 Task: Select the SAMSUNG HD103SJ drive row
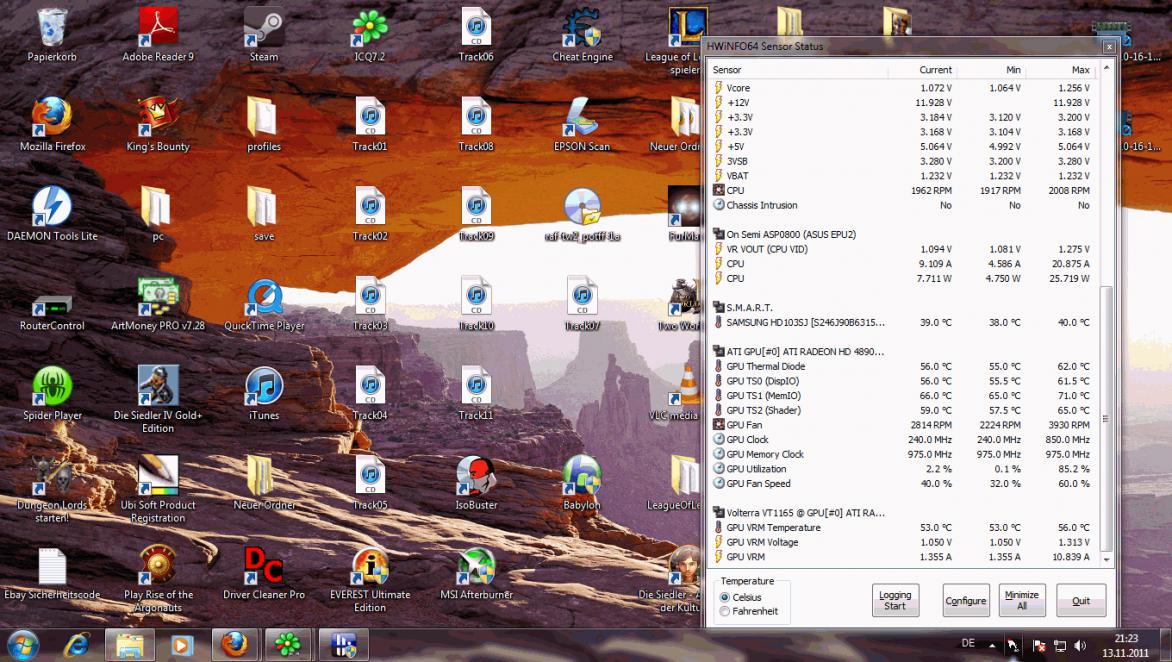pyautogui.click(x=903, y=322)
